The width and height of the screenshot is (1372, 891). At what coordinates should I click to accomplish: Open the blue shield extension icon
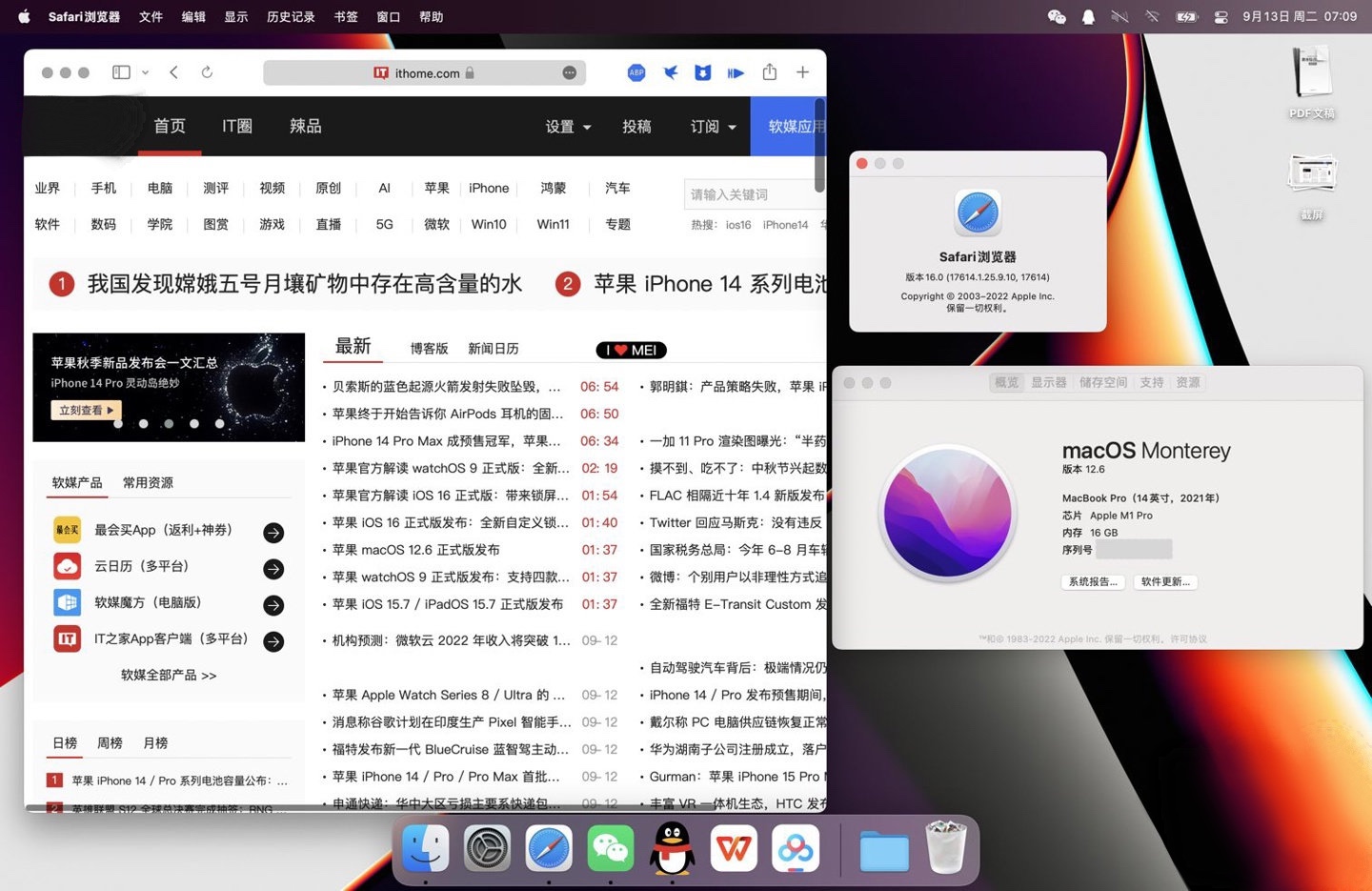(703, 72)
